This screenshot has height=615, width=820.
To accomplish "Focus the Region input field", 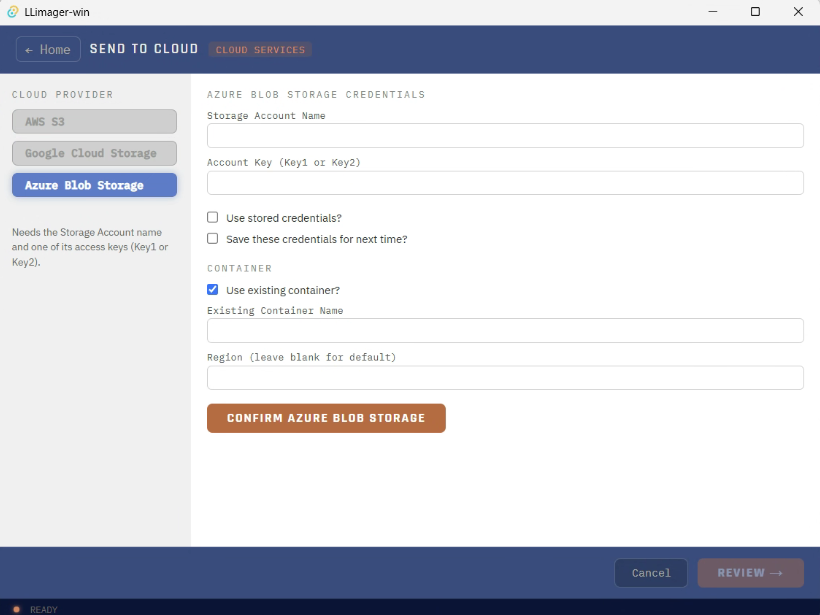I will coord(505,378).
